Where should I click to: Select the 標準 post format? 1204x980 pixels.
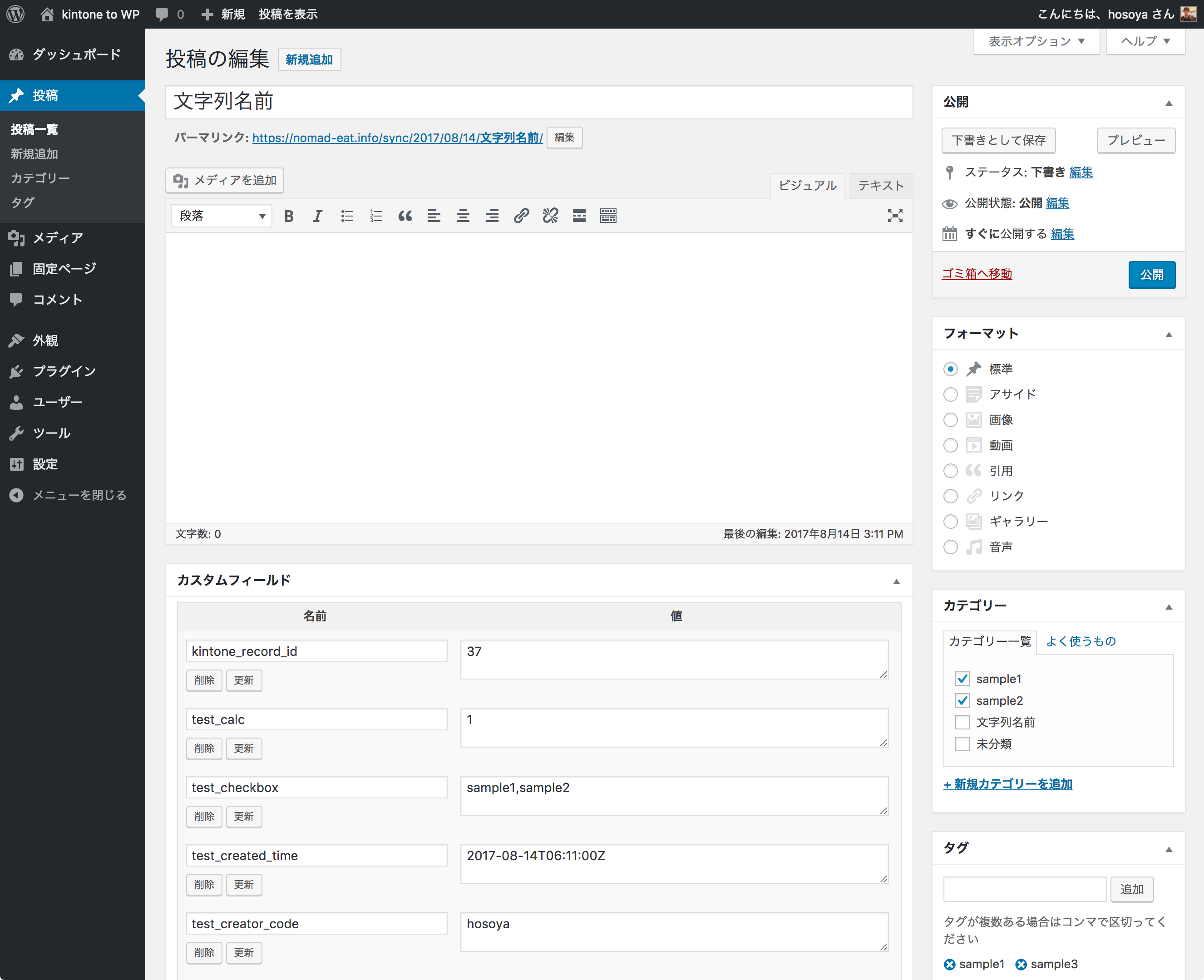(x=951, y=369)
